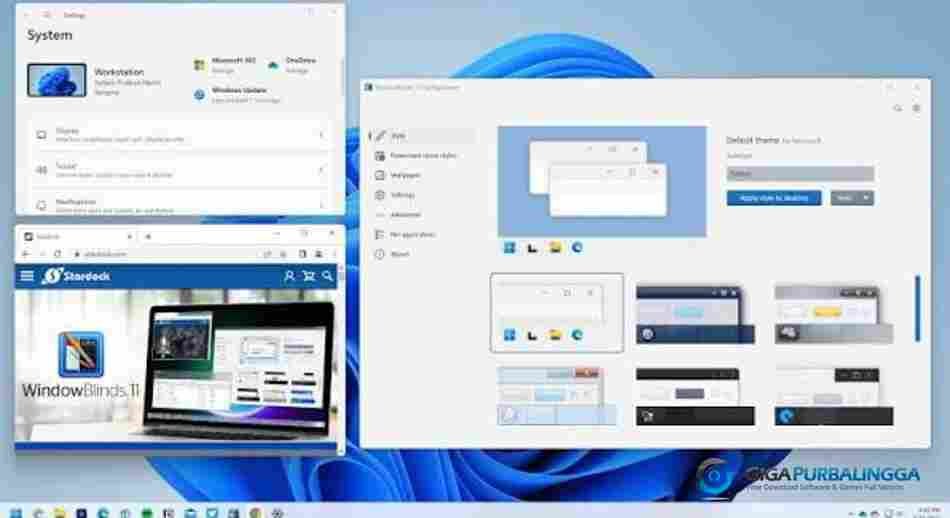
Task: Open the dropdown arrow beside Apply style
Action: point(866,198)
